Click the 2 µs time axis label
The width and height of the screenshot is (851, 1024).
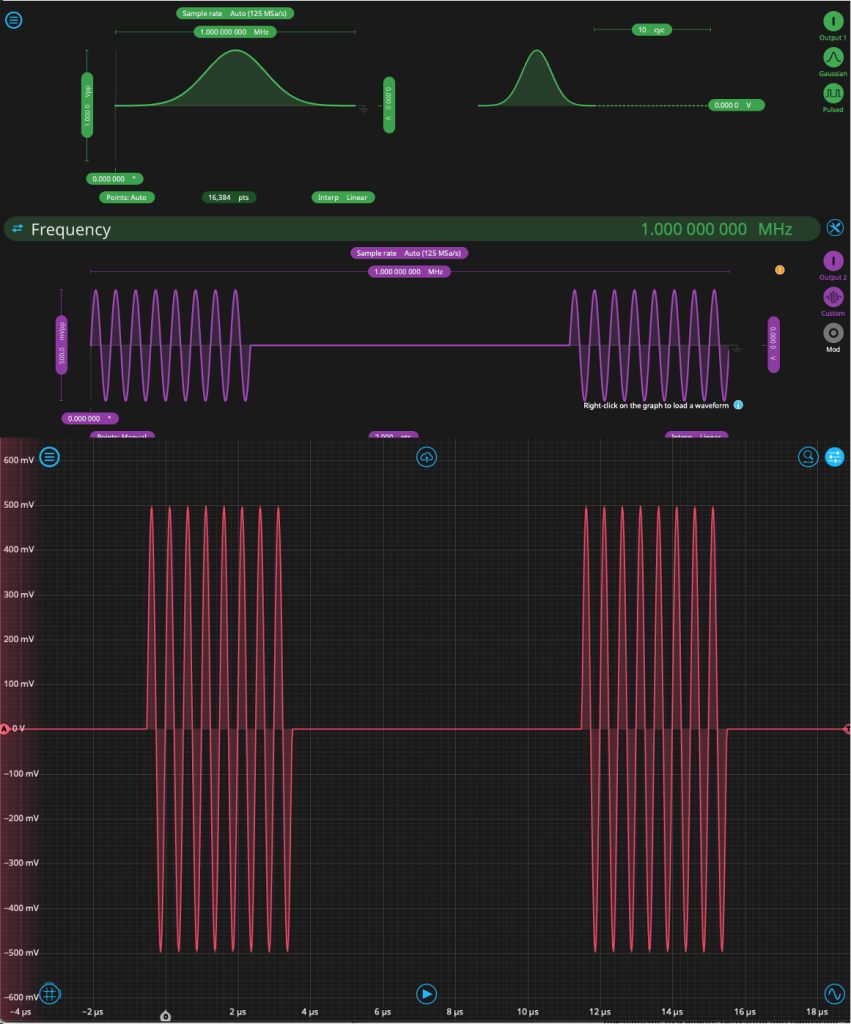point(238,1012)
